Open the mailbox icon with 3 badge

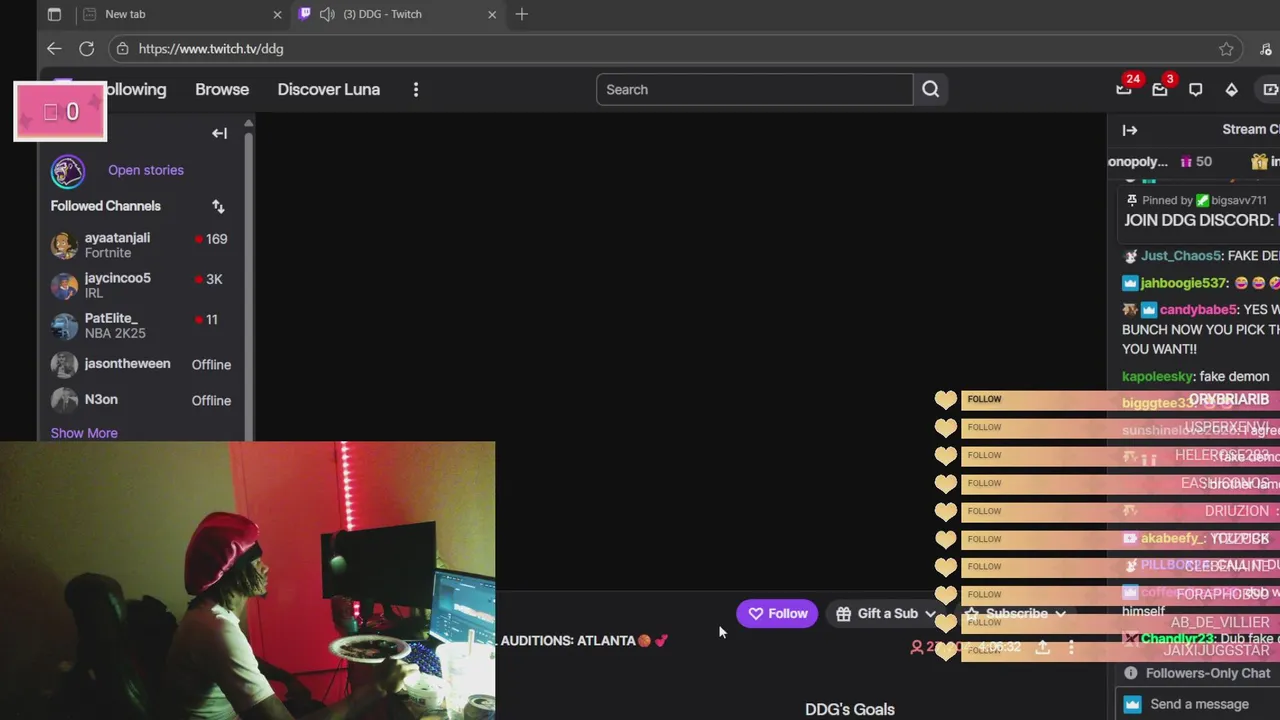click(x=1160, y=89)
